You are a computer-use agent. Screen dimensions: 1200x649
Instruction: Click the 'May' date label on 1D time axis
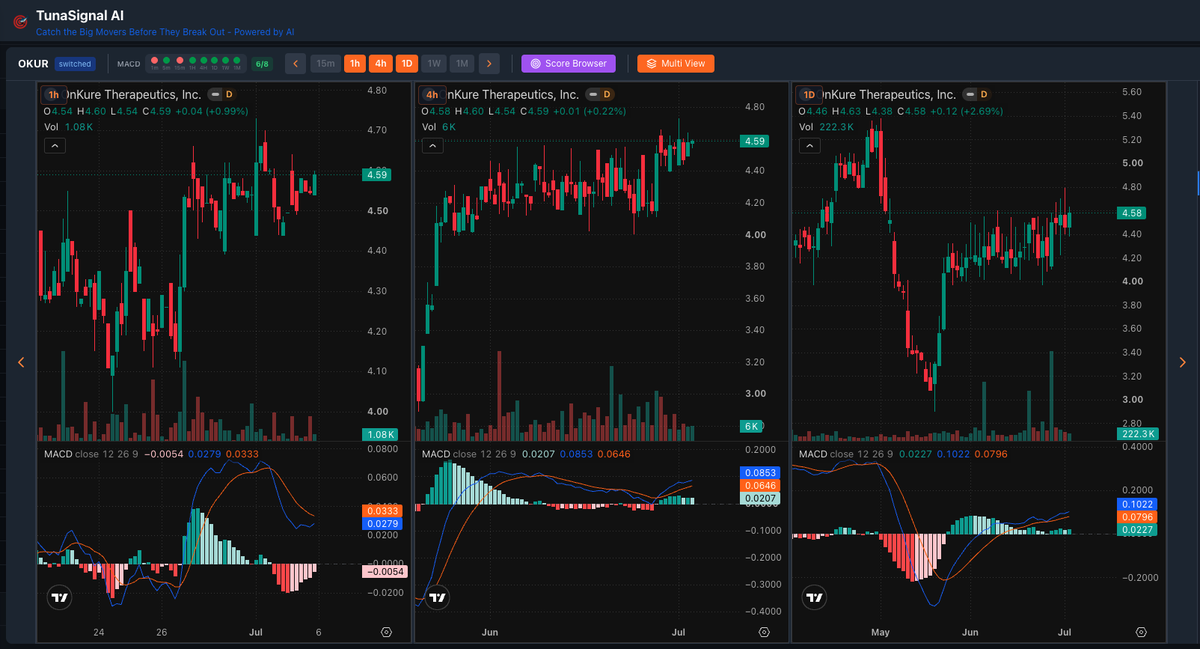tap(880, 632)
